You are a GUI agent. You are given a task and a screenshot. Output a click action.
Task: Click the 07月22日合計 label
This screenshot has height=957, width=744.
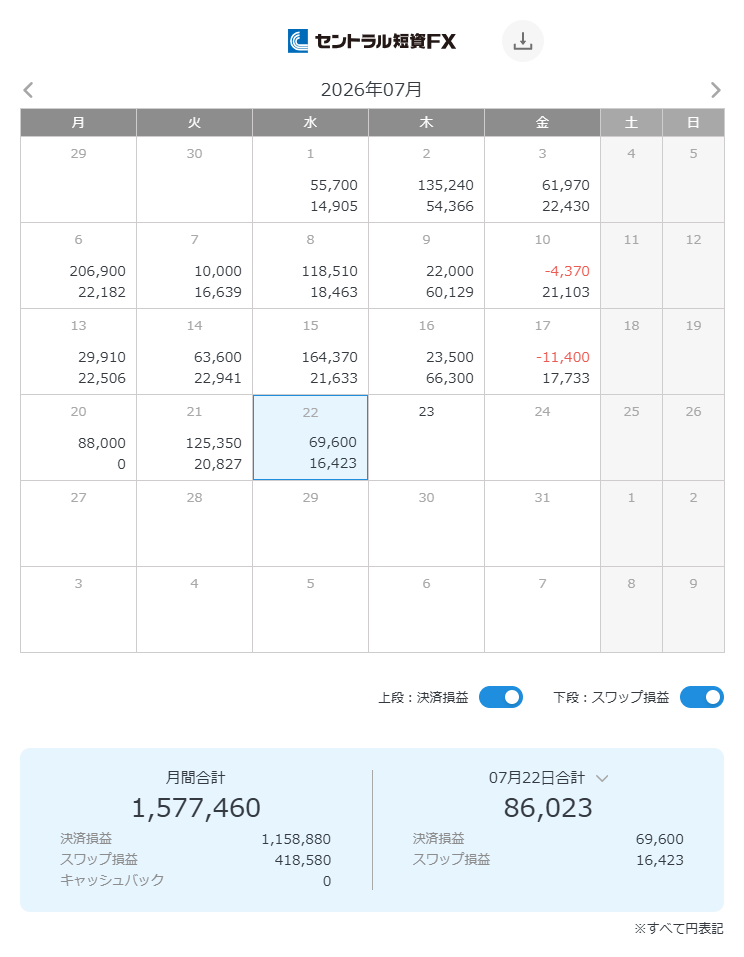pos(536,778)
